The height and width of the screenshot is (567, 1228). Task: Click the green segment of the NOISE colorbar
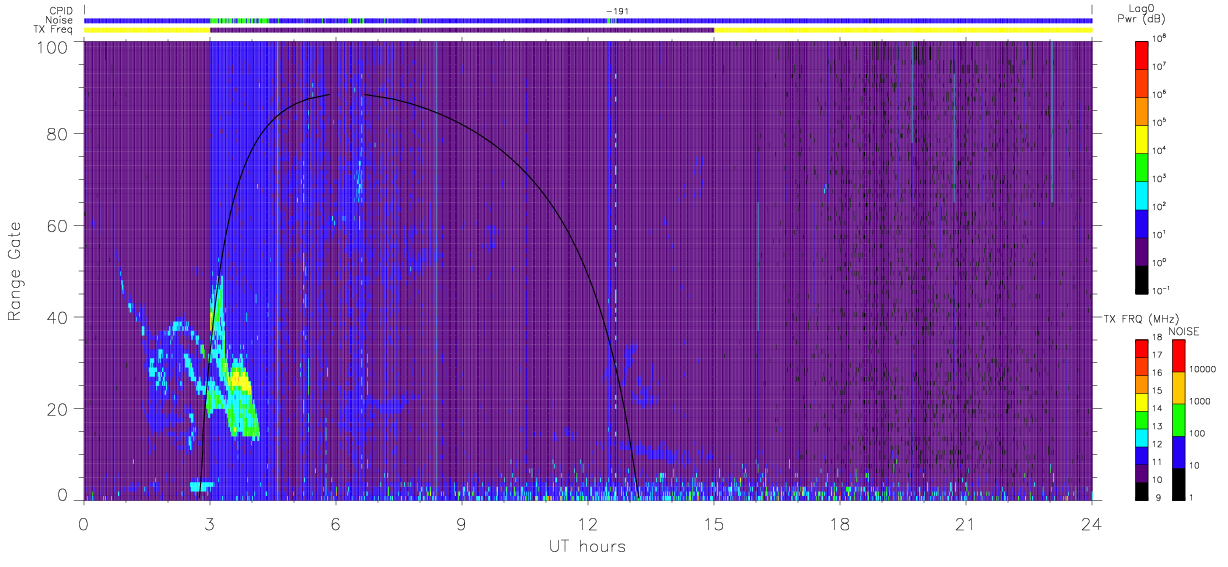point(1178,420)
